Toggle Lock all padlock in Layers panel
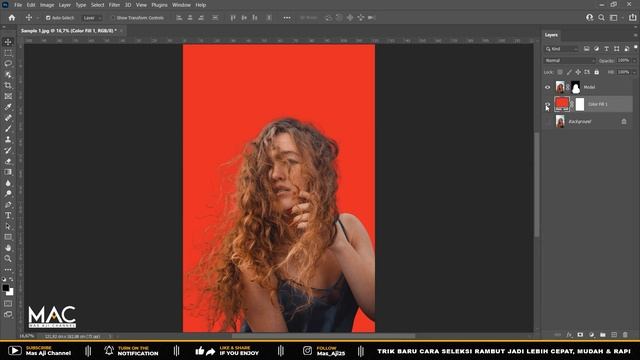 (596, 72)
